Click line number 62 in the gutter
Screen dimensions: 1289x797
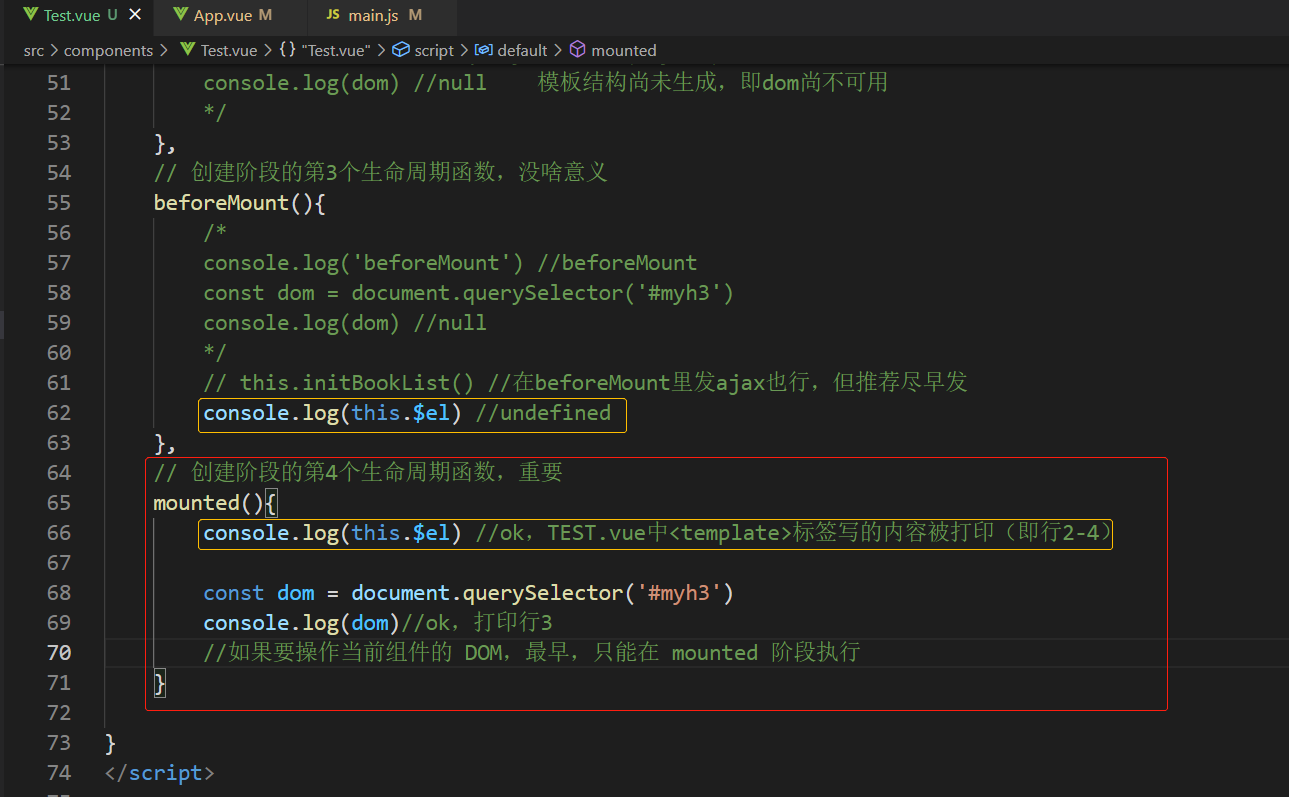tap(59, 412)
